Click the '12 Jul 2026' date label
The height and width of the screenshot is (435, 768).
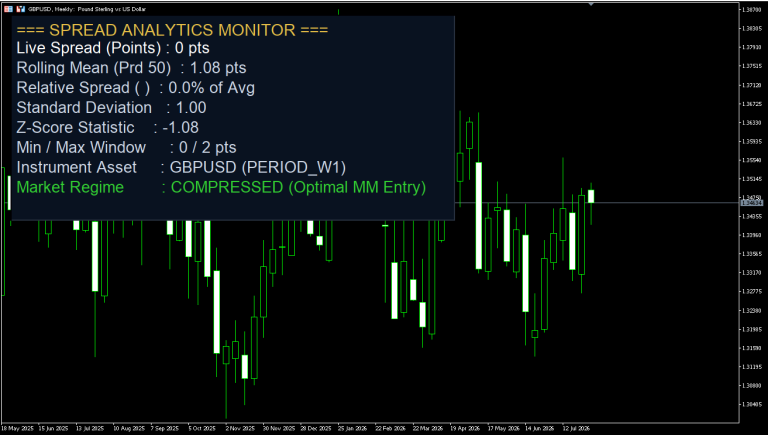click(577, 428)
